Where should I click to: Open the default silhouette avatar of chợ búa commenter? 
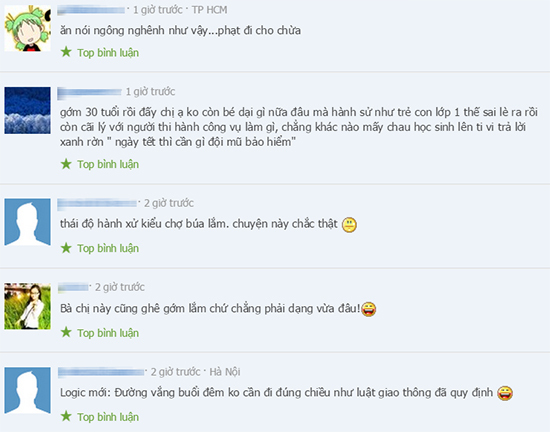[x=27, y=222]
